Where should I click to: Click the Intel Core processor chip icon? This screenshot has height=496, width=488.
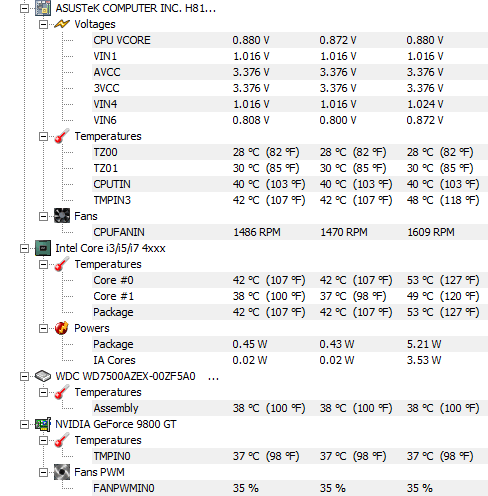tap(43, 248)
